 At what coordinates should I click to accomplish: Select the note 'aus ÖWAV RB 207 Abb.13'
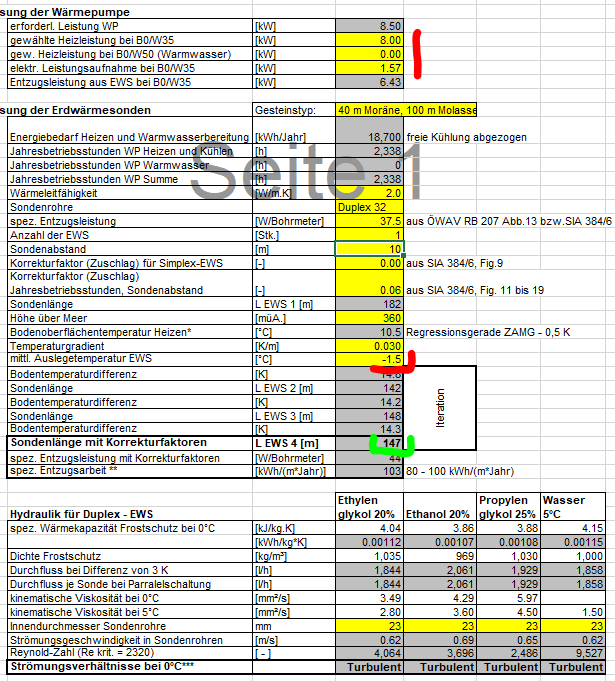pos(509,221)
